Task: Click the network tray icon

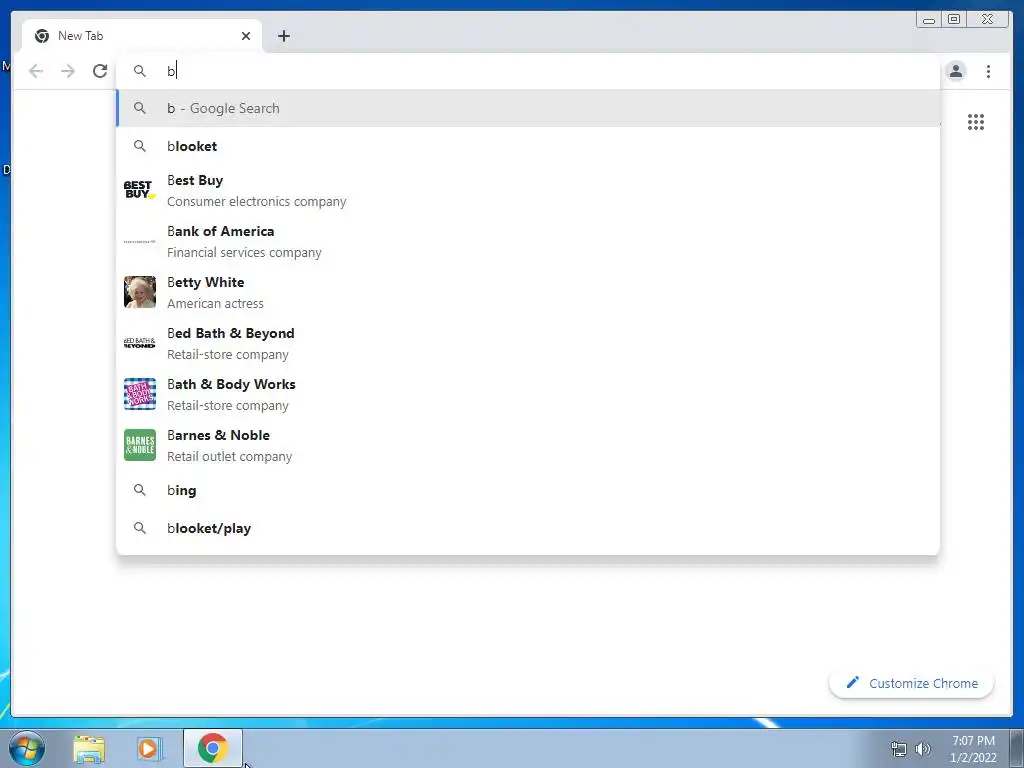Action: pyautogui.click(x=899, y=749)
